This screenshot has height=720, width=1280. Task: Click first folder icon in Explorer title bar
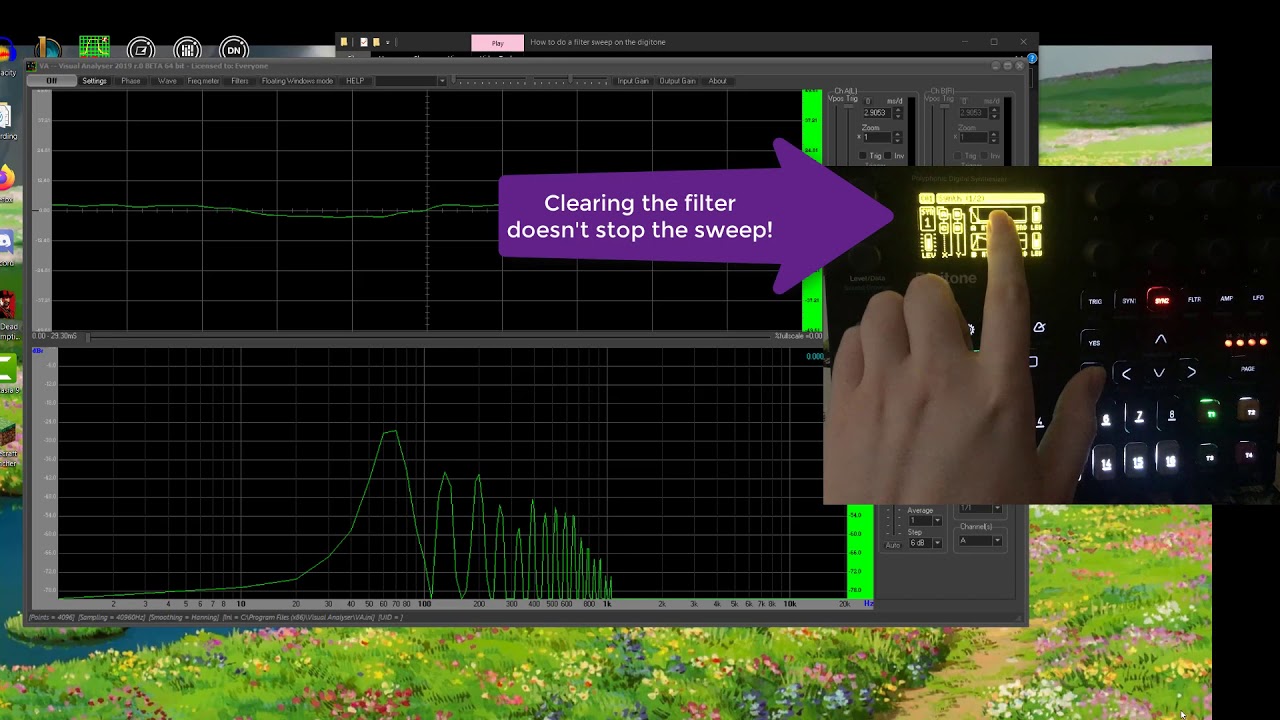[344, 42]
